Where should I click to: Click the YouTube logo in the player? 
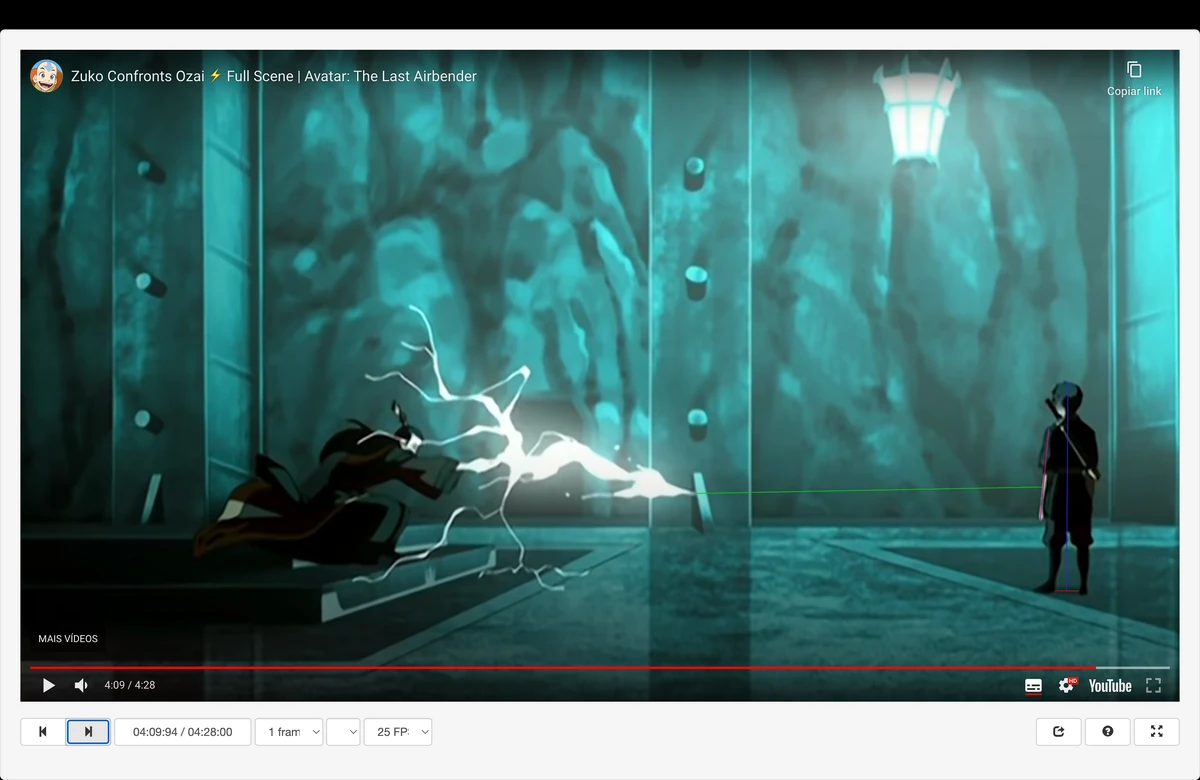[x=1108, y=685]
